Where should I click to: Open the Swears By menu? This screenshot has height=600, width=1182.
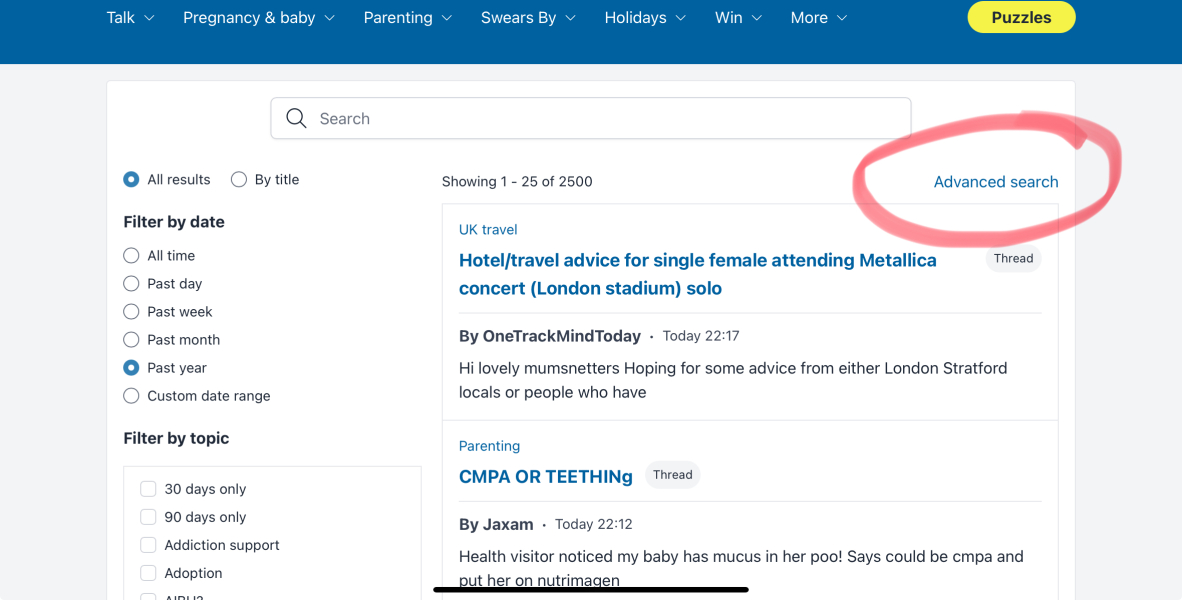click(528, 18)
